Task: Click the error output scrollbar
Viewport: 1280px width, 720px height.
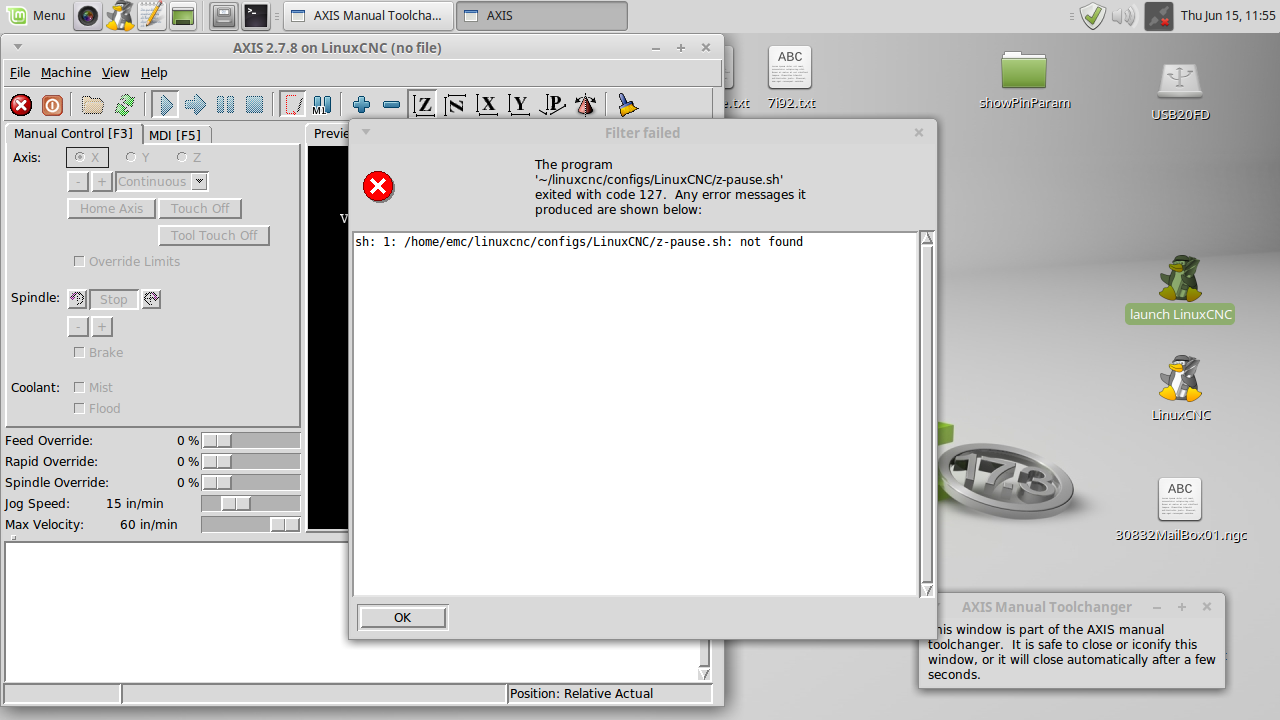Action: 927,413
